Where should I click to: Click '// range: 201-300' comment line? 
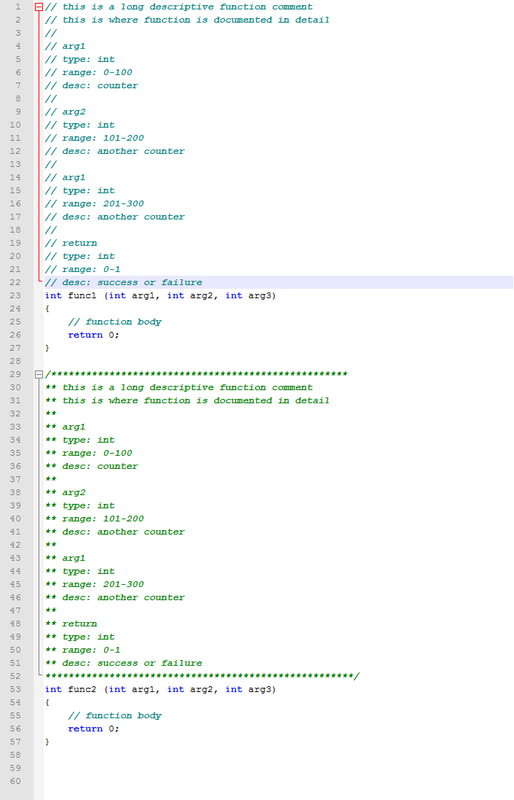pyautogui.click(x=94, y=204)
